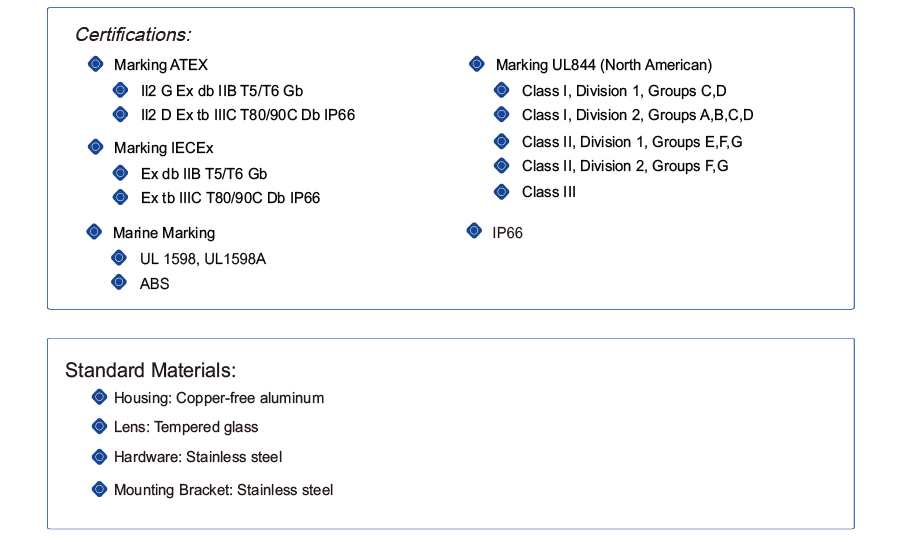Screen dimensions: 907x538
Task: Click the bullet icon beside Class III
Action: point(502,191)
